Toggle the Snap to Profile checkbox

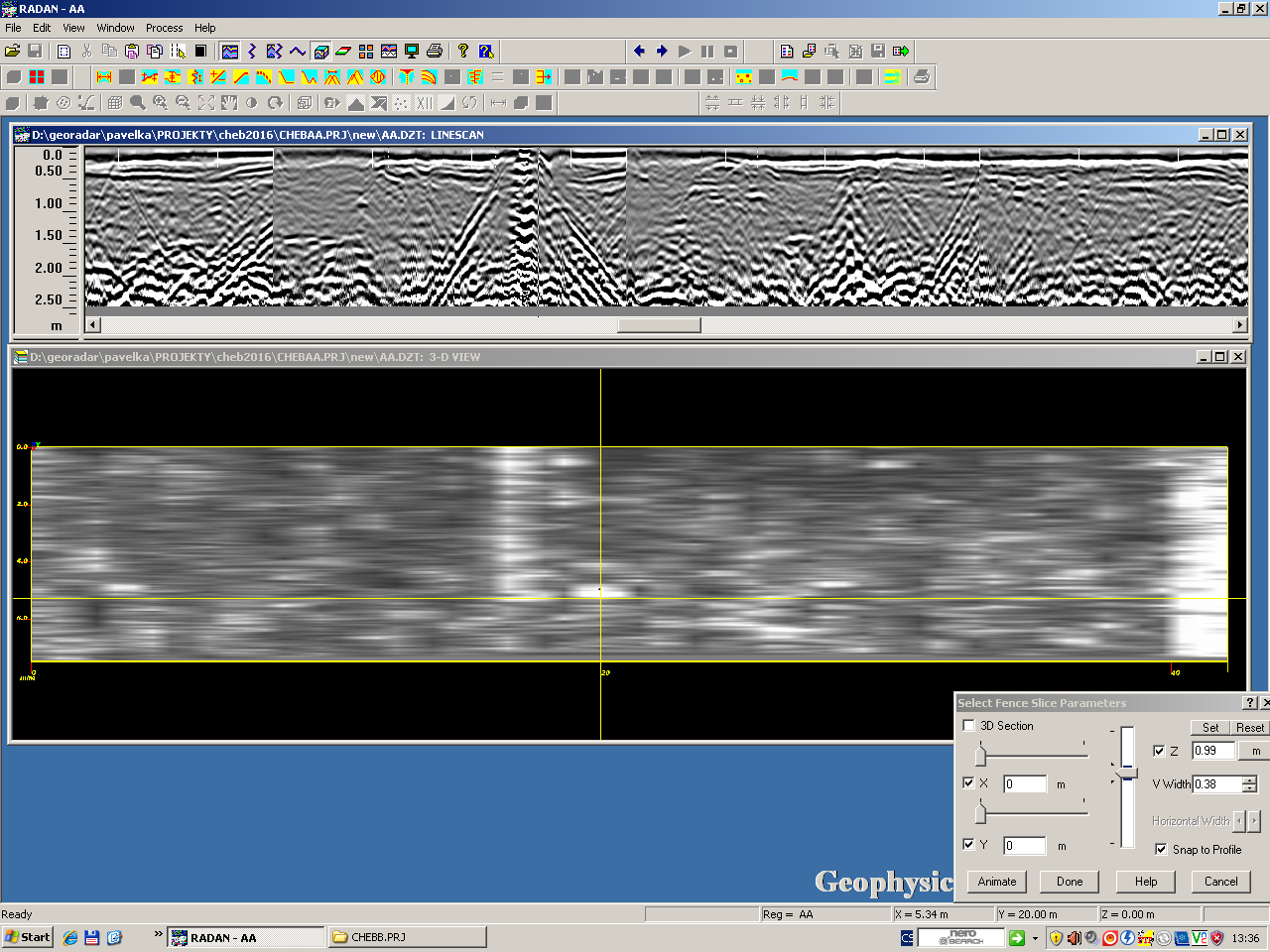coord(1161,850)
